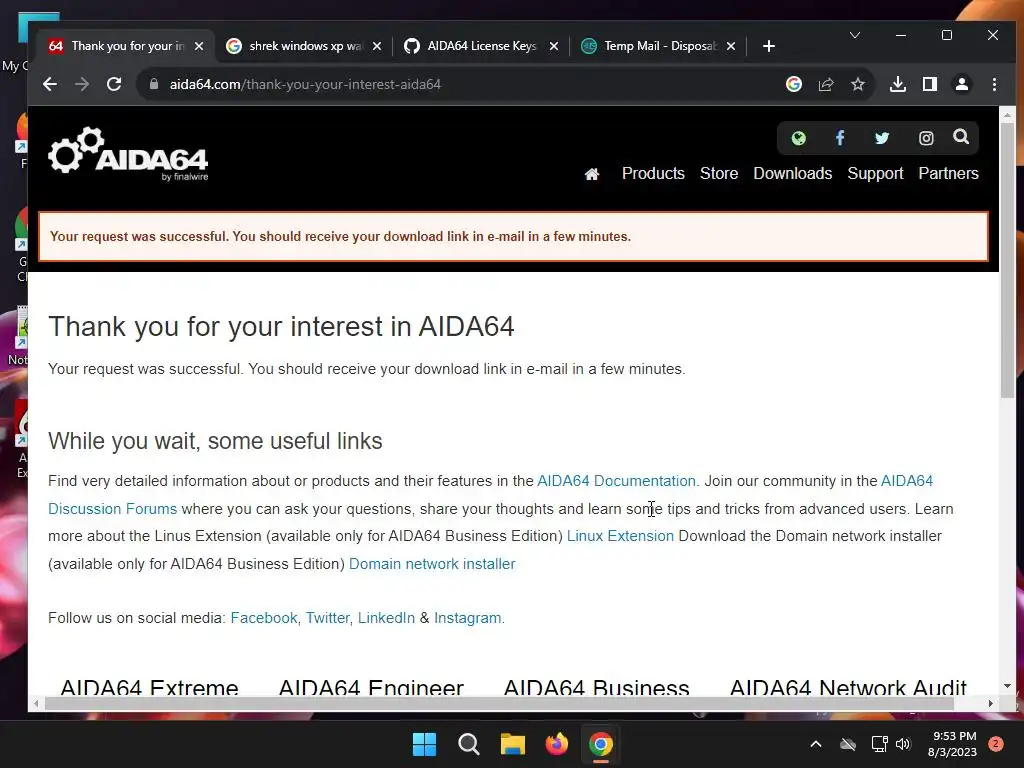This screenshot has width=1024, height=768.
Task: Open the Partners menu
Action: pyautogui.click(x=948, y=173)
